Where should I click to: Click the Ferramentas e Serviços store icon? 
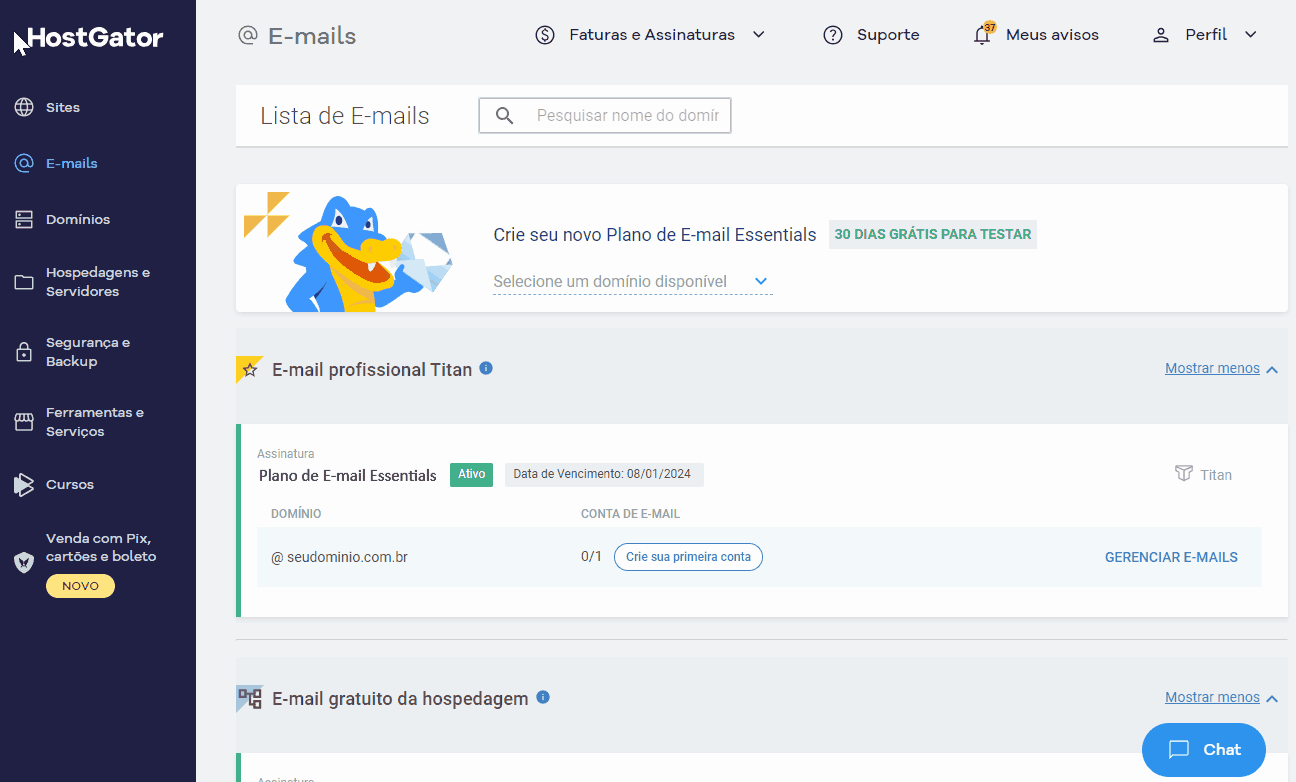pos(24,422)
